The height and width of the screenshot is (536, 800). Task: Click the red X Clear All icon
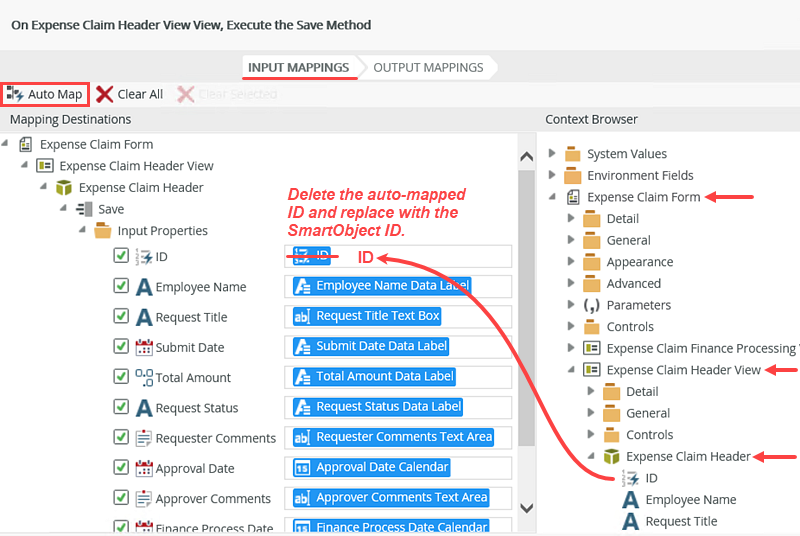(105, 94)
